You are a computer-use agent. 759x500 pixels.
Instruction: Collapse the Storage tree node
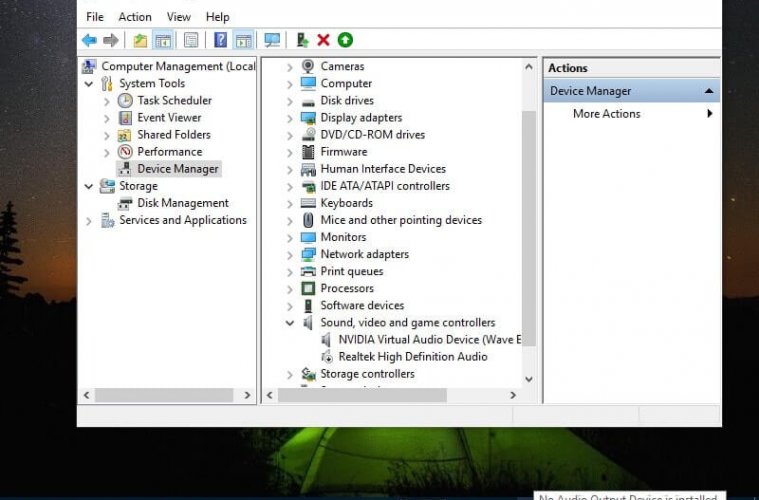(x=89, y=186)
